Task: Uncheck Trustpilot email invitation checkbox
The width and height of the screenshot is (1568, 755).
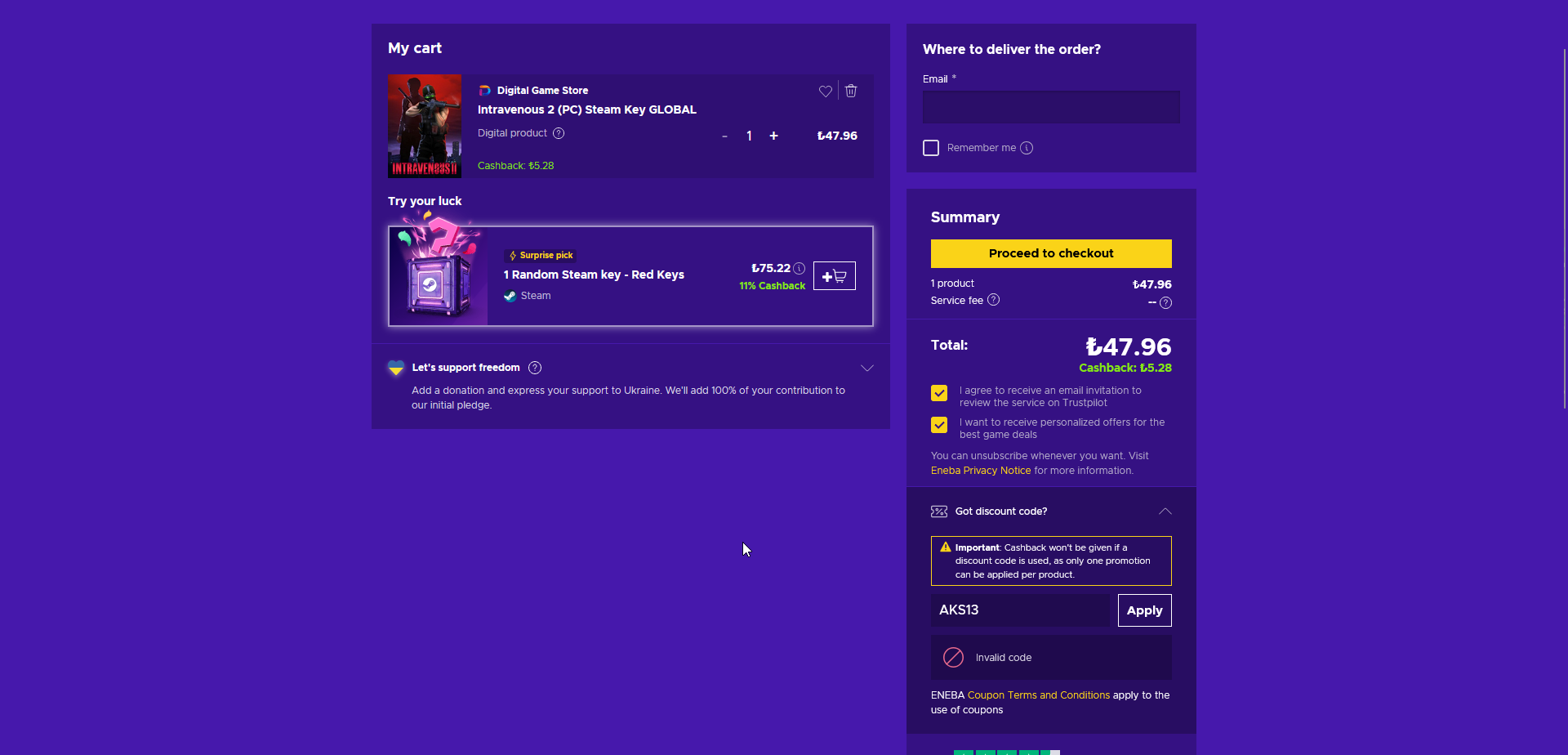Action: click(x=939, y=393)
